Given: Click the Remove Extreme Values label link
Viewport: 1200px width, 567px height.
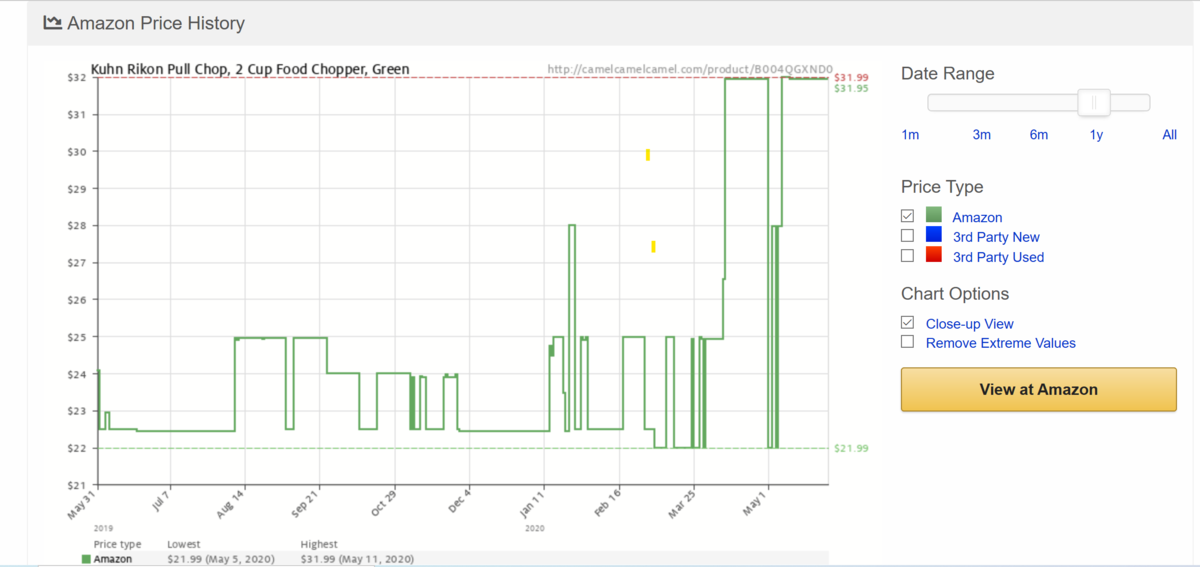Looking at the screenshot, I should [x=1001, y=343].
